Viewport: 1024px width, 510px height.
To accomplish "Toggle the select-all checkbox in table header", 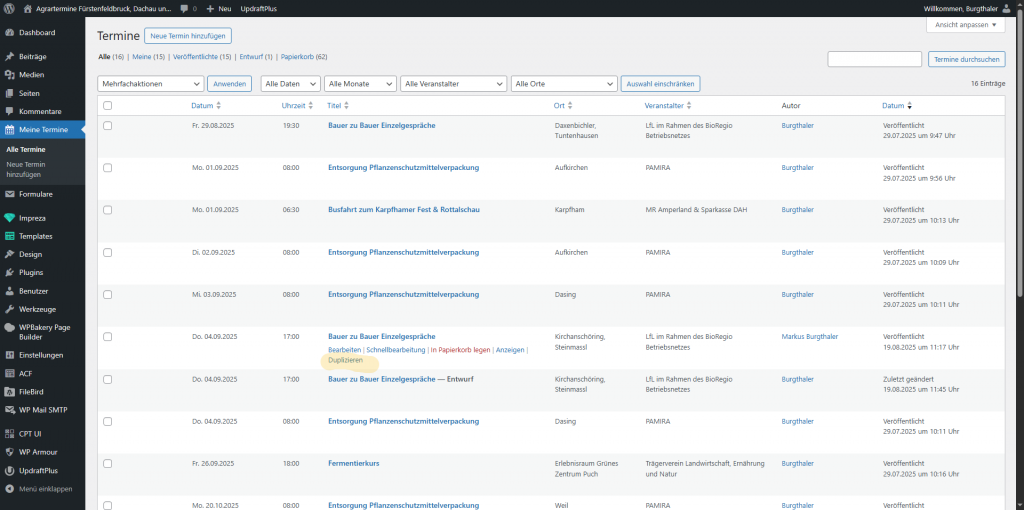I will (107, 105).
